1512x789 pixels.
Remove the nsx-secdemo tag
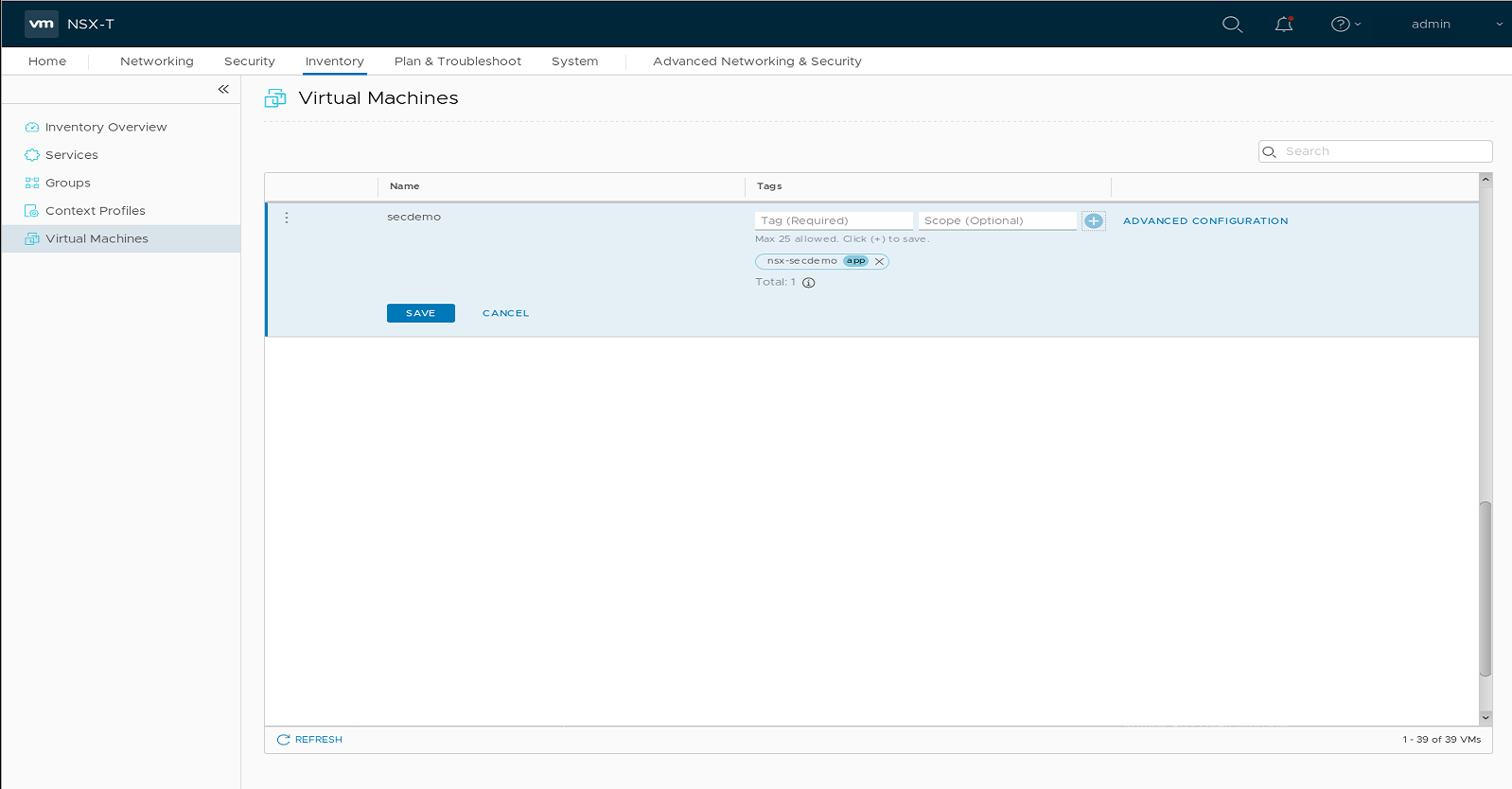coord(879,262)
